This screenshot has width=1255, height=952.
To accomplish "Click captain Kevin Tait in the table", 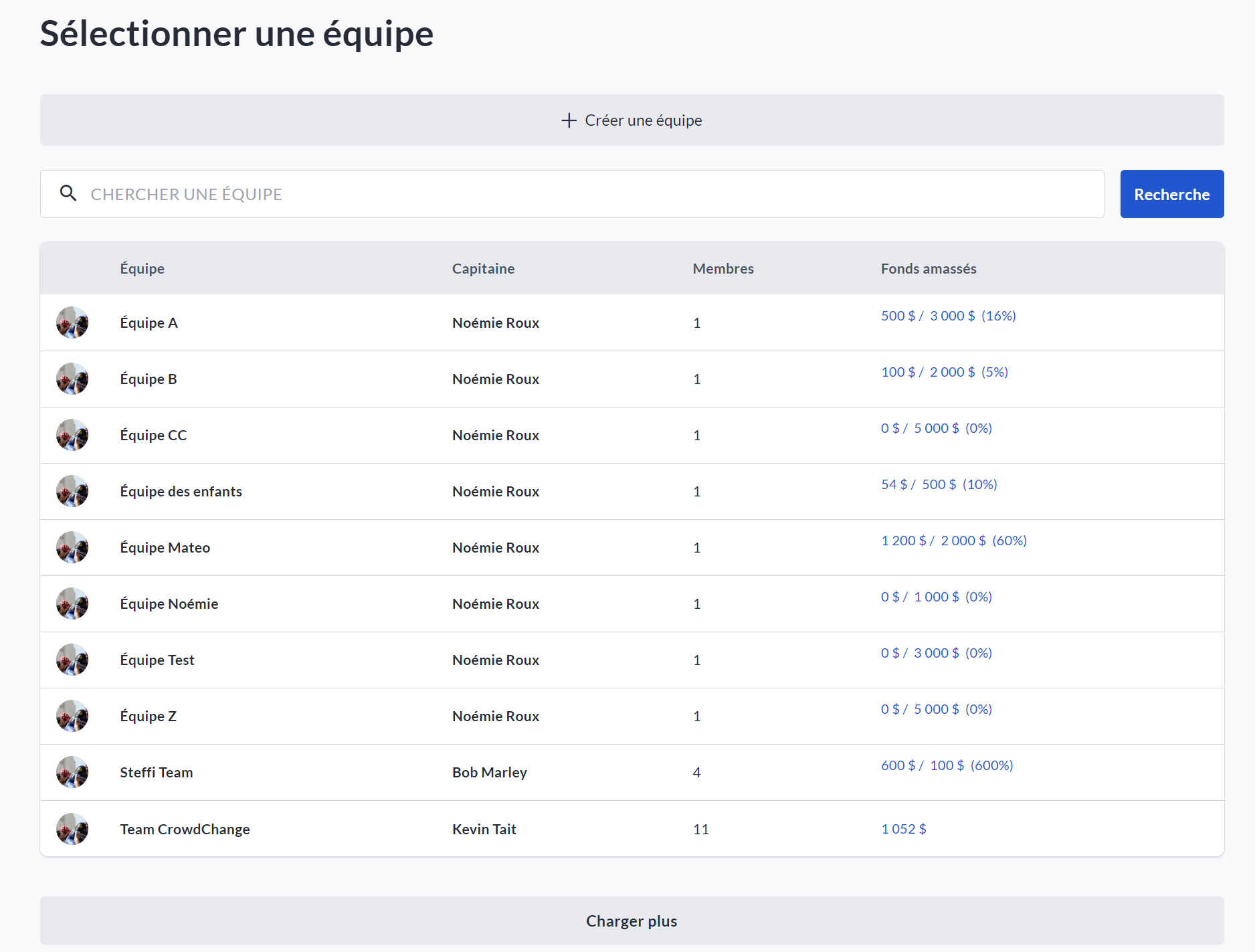I will point(484,829).
